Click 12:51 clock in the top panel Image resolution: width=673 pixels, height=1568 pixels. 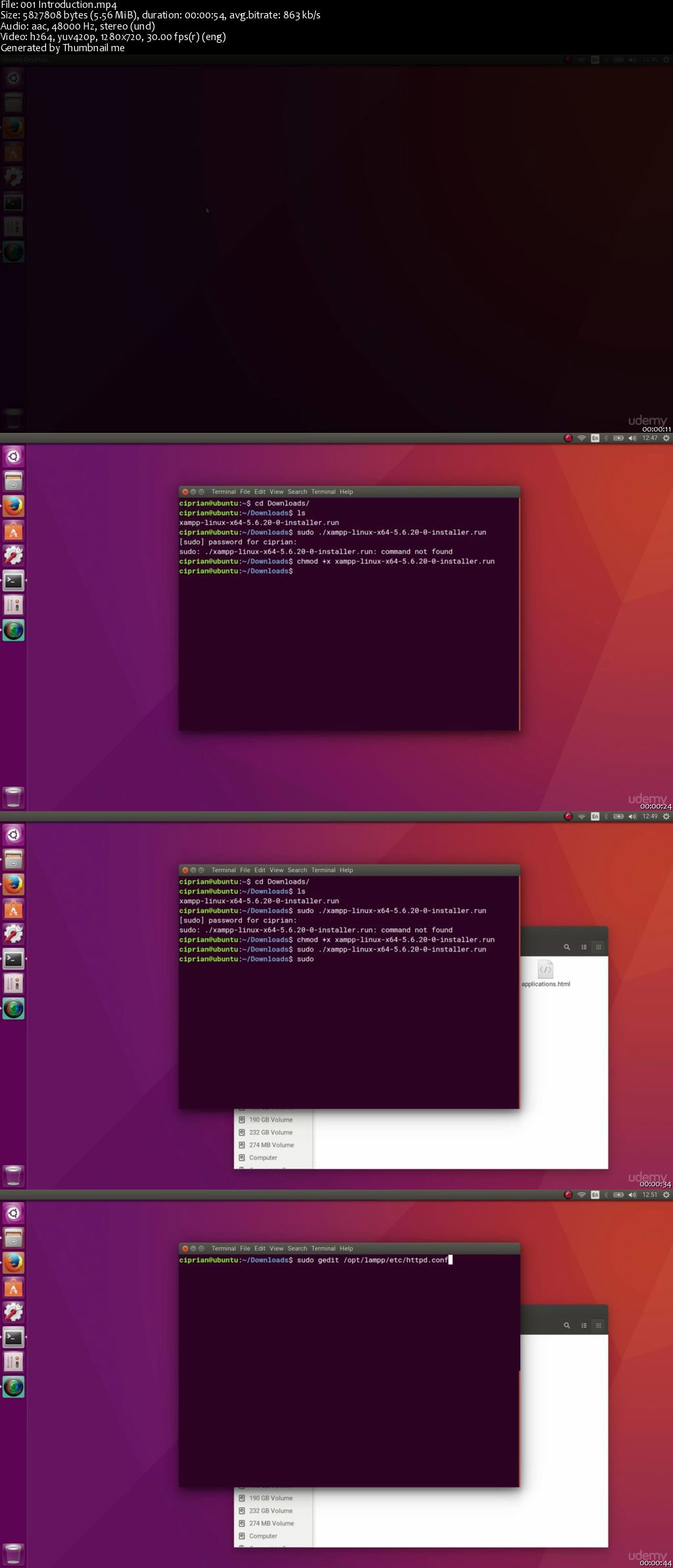(x=649, y=1195)
